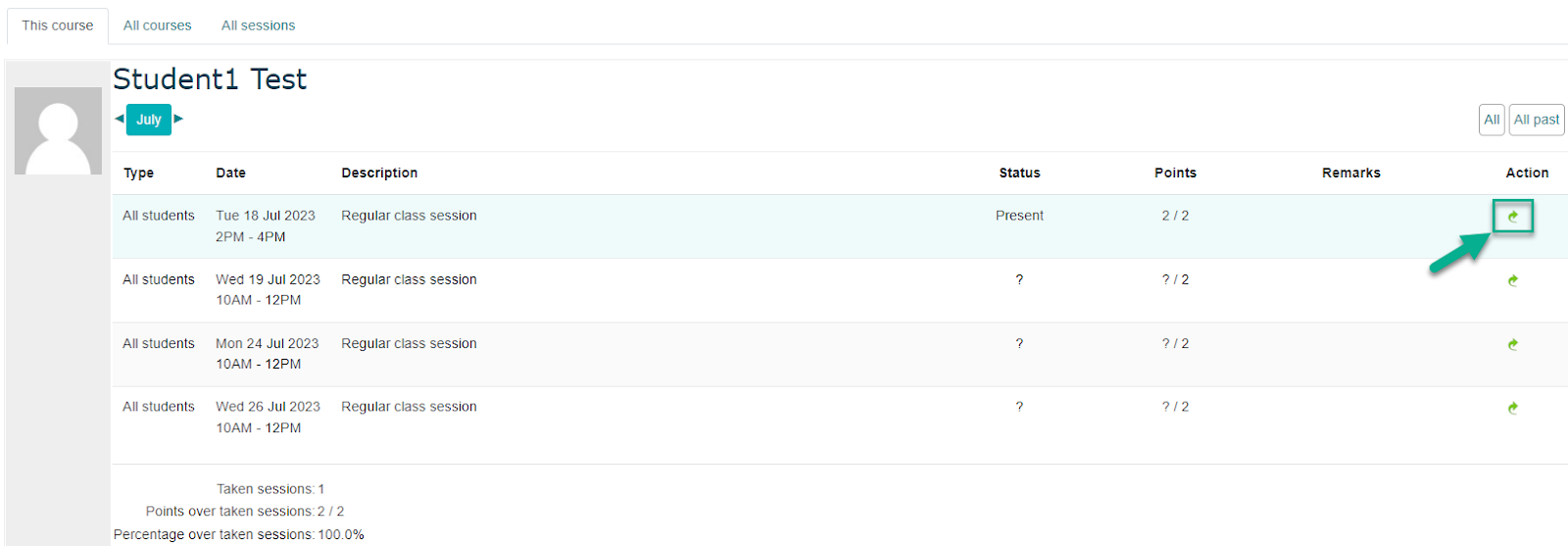Select the July month button

coord(149,120)
